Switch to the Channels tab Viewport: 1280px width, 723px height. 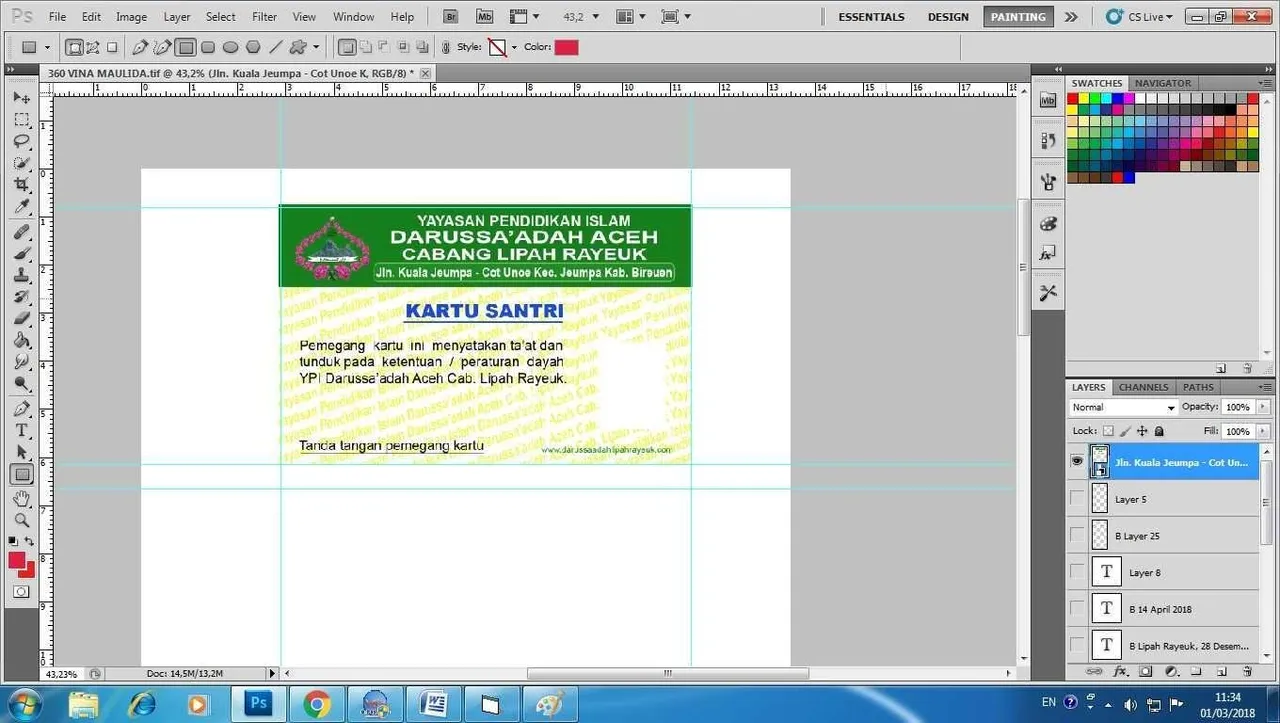[x=1143, y=387]
